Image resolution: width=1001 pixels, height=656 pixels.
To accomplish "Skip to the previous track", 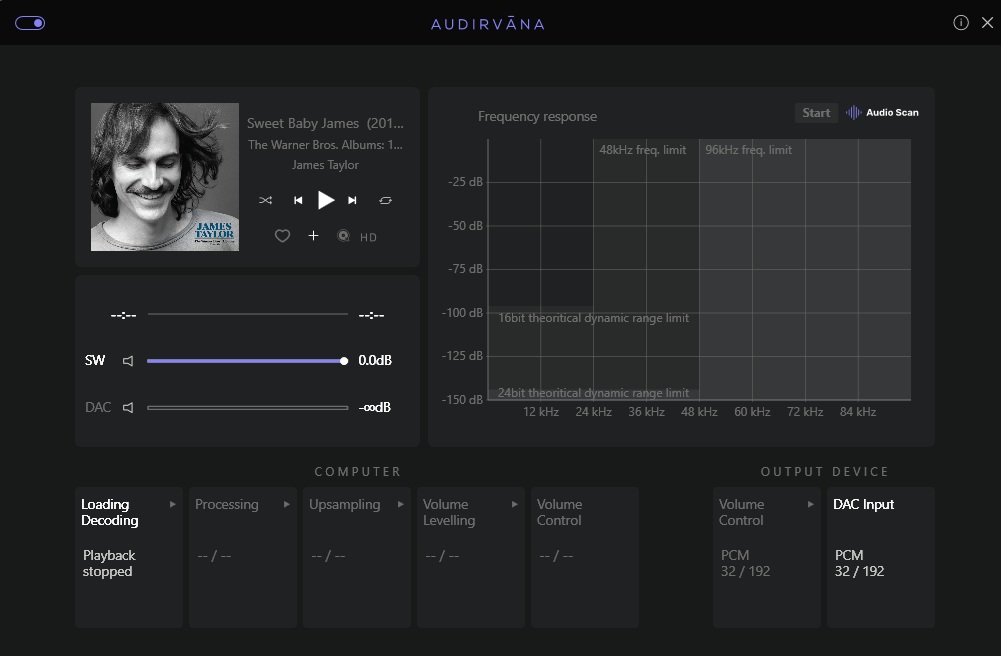I will [298, 200].
